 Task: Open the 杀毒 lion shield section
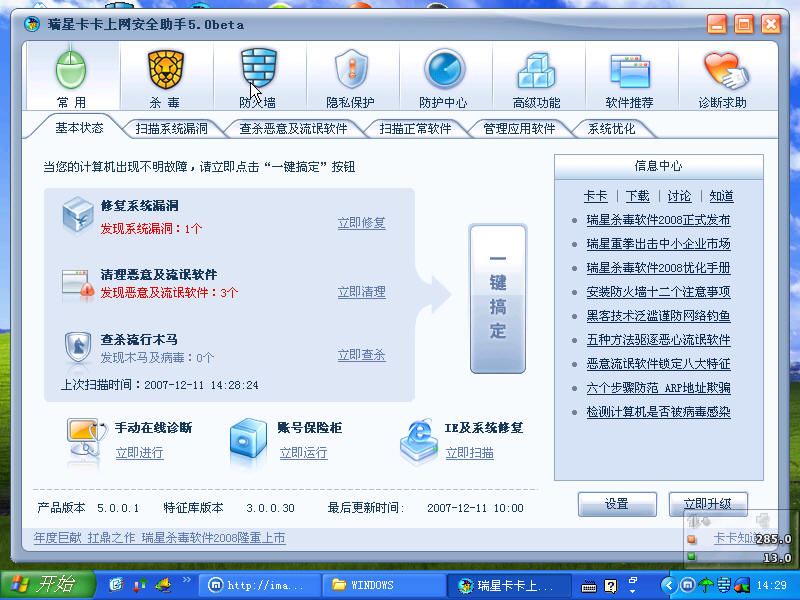pyautogui.click(x=165, y=76)
